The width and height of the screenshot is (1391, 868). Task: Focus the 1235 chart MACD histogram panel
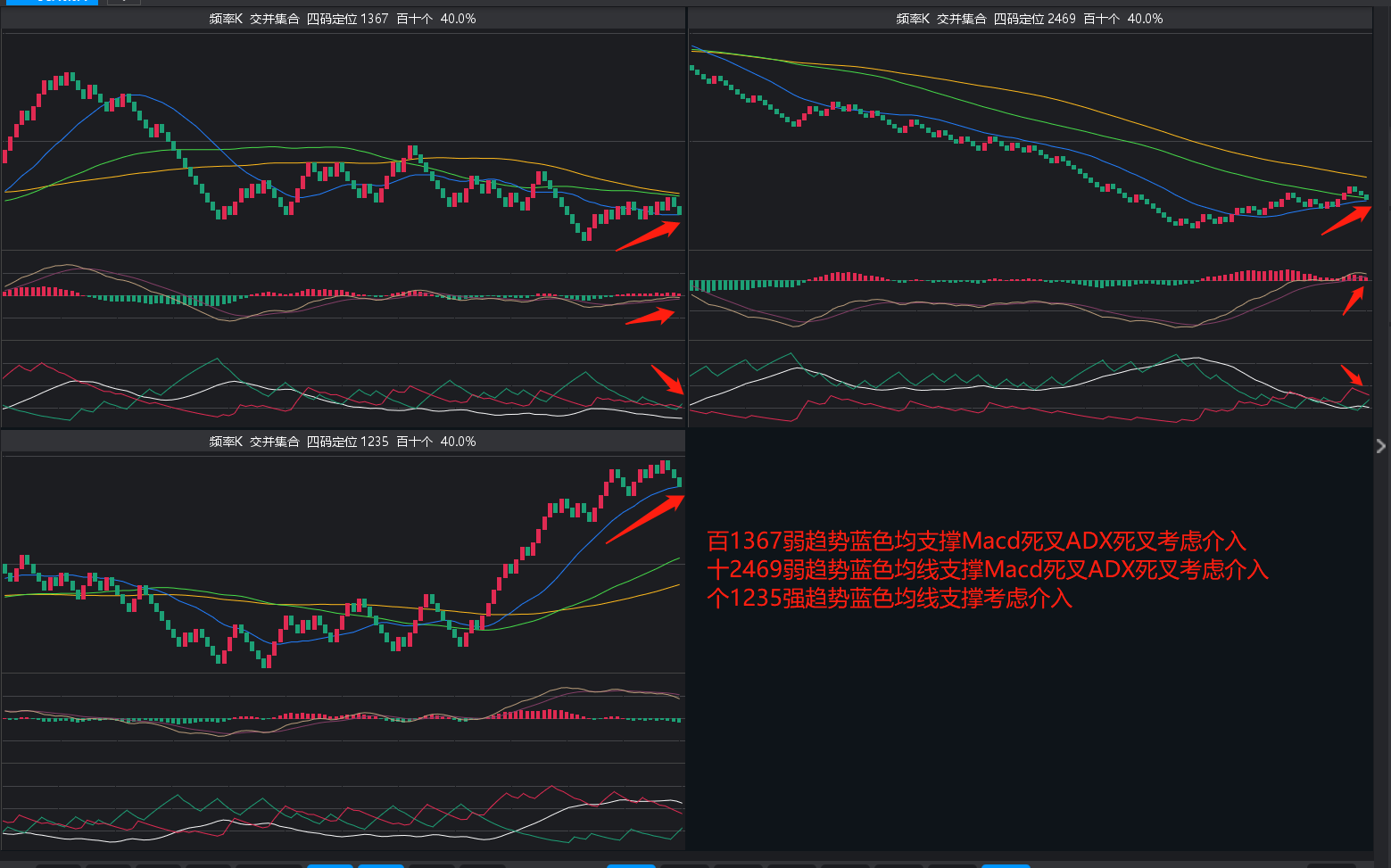pos(344,718)
